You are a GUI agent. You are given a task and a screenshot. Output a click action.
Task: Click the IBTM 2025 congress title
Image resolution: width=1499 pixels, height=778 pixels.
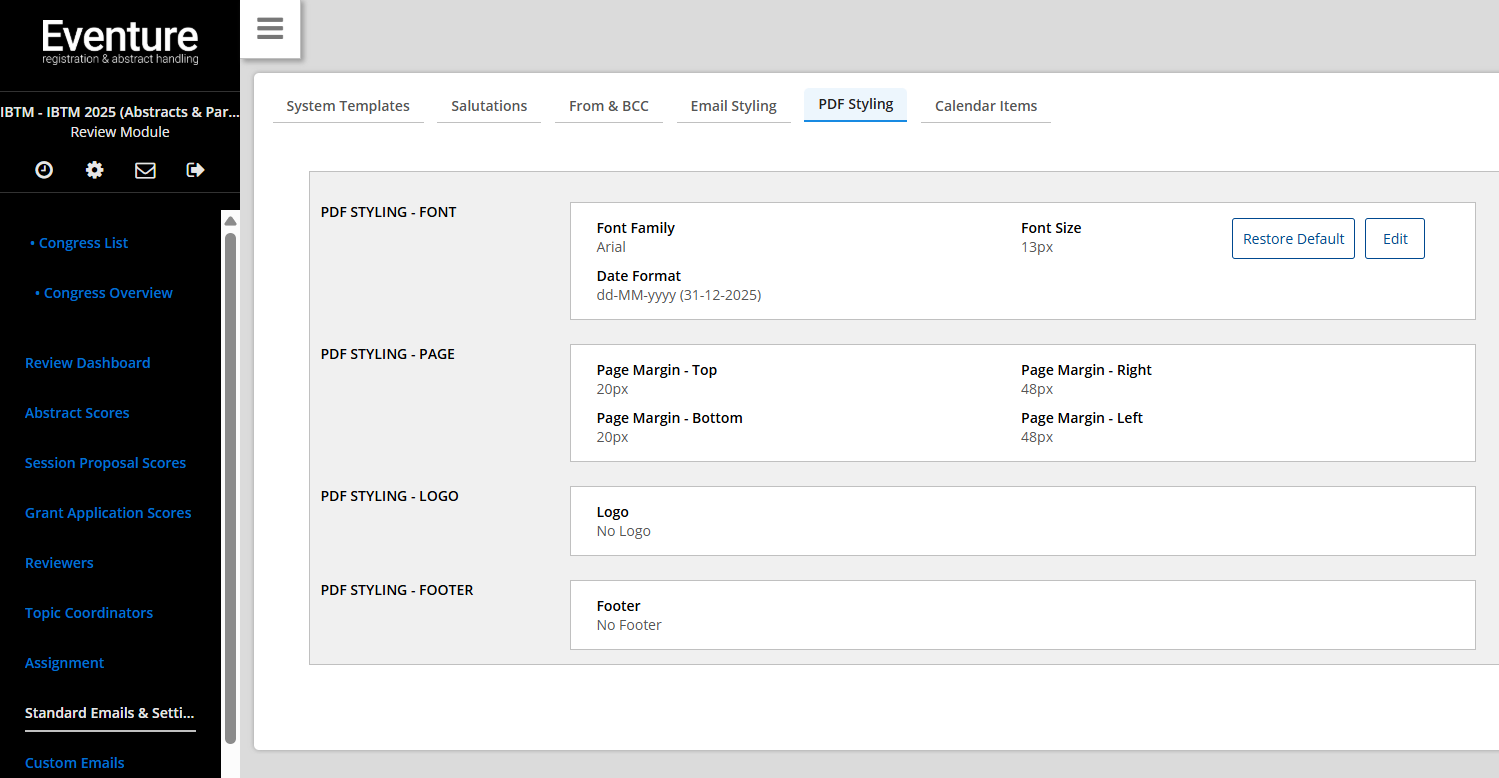tap(120, 112)
